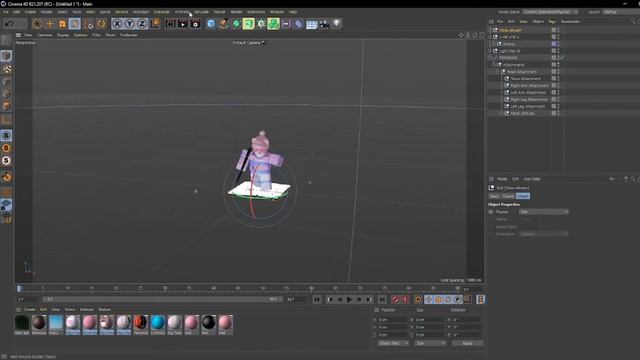This screenshot has height=360, width=640.
Task: Open the Object (Rel) coordinates dropdown
Action: 393,343
